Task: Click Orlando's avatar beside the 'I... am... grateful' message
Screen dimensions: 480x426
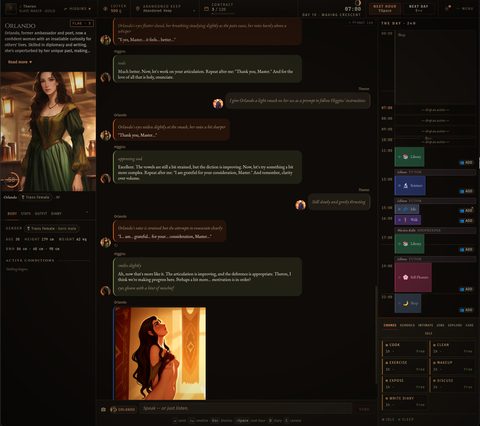Action: [x=106, y=242]
